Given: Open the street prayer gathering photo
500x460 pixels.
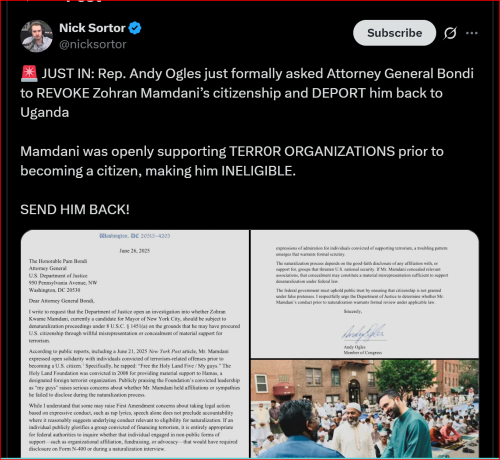Looking at the screenshot, I should point(365,409).
